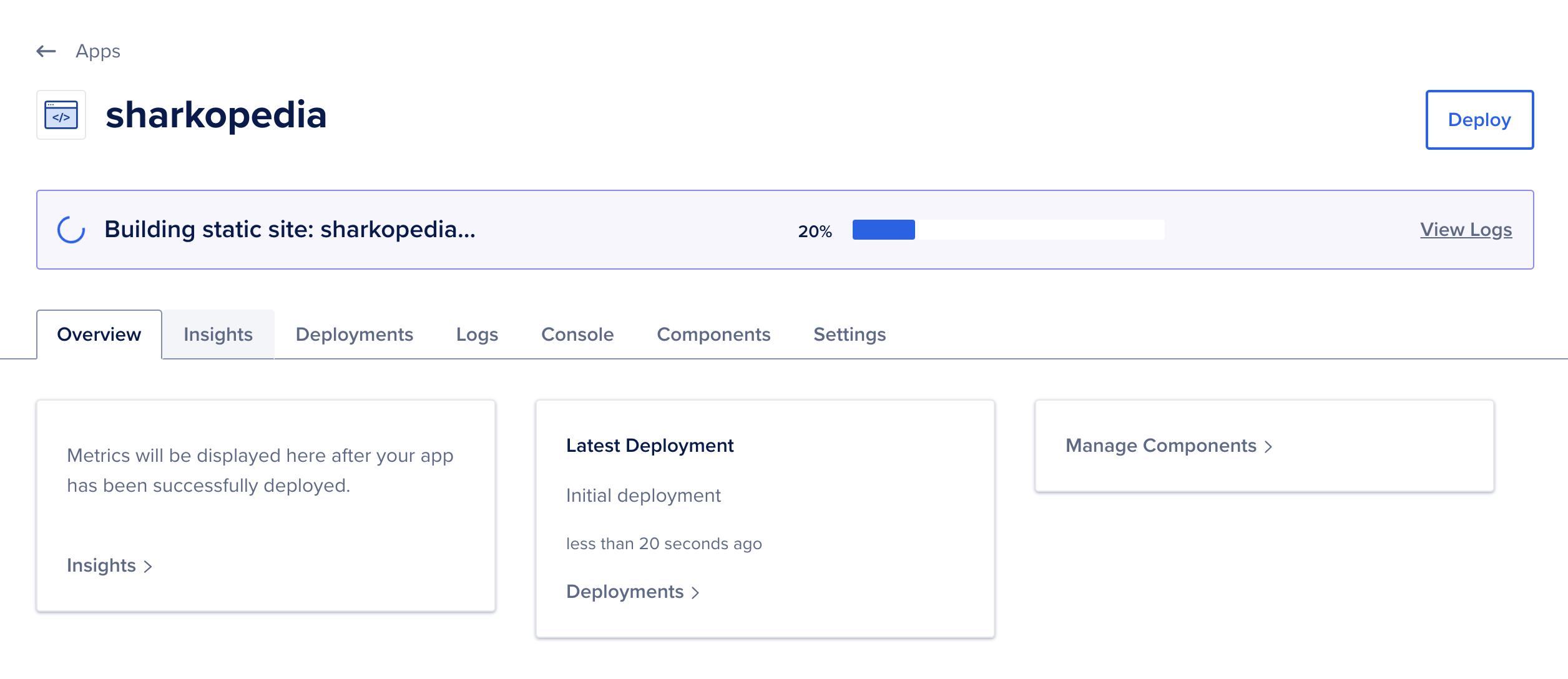Stay on the Overview tab
1568x679 pixels.
click(98, 335)
